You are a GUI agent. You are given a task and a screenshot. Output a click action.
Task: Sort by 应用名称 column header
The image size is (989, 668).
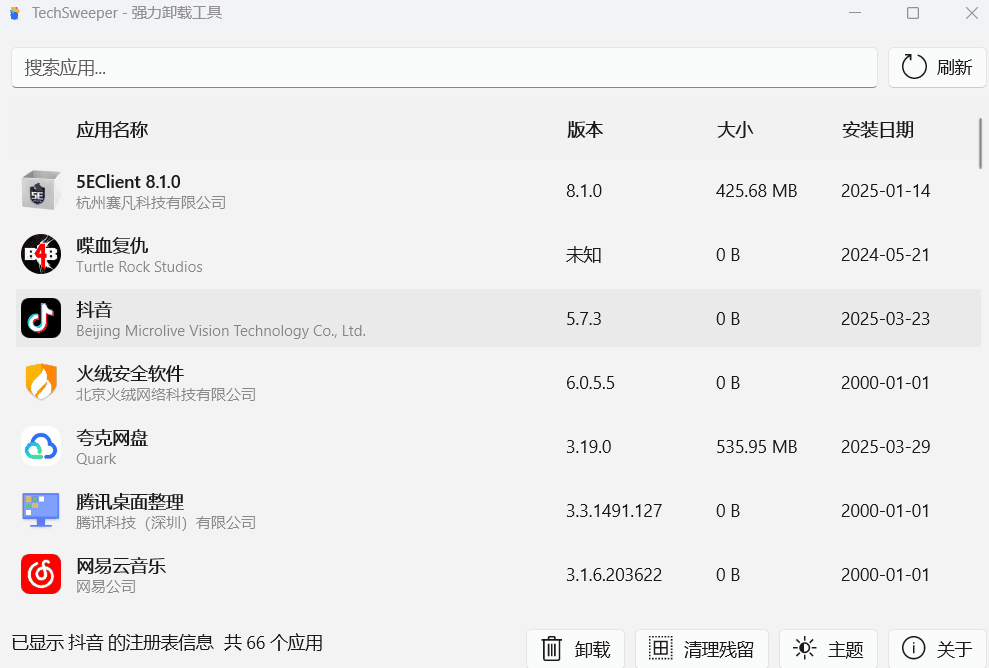point(112,130)
